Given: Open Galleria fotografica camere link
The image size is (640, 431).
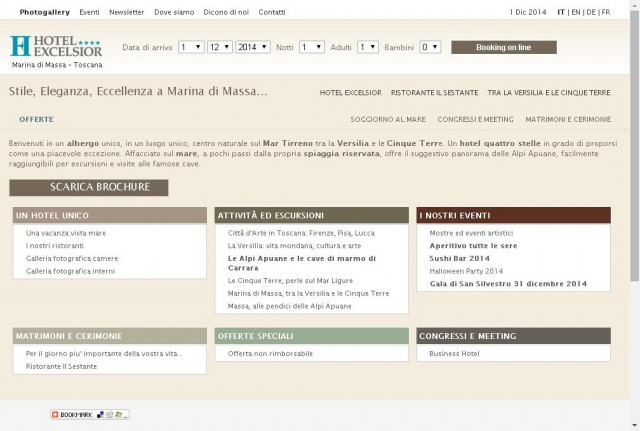Looking at the screenshot, I should (x=72, y=258).
